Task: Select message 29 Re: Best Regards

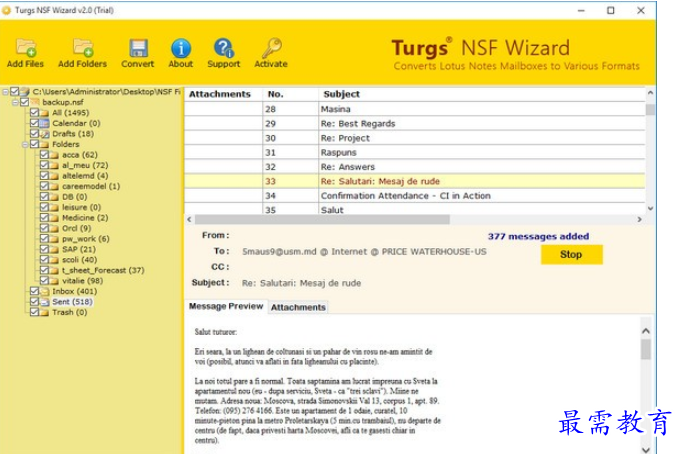Action: (x=415, y=124)
